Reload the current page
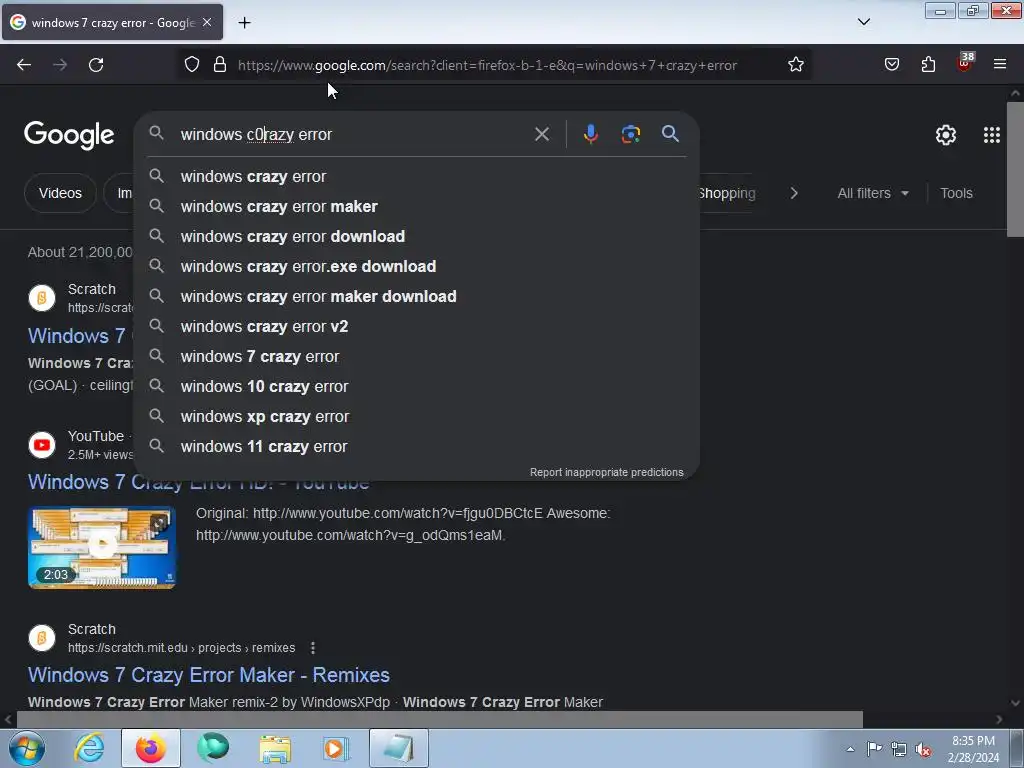The image size is (1024, 768). pyautogui.click(x=96, y=65)
